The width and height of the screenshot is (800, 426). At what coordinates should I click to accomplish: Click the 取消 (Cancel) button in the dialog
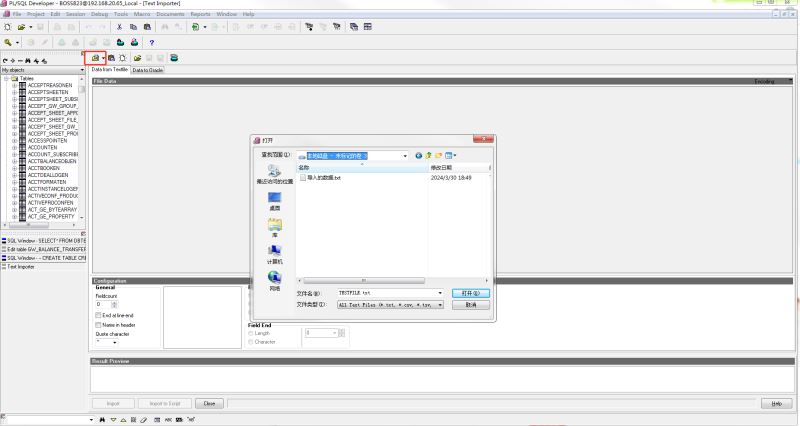point(470,305)
